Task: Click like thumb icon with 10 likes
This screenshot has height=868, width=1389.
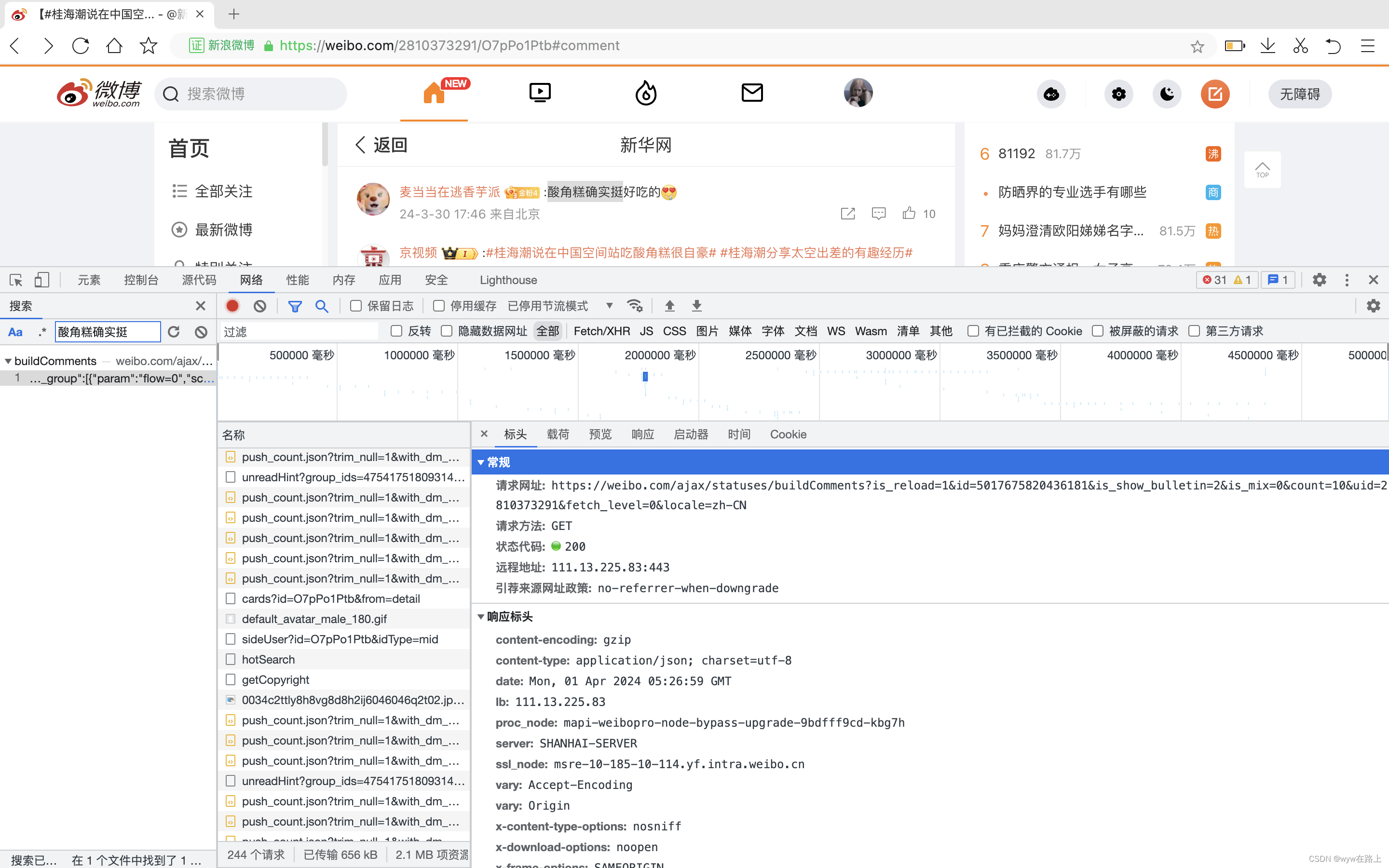Action: (x=909, y=214)
